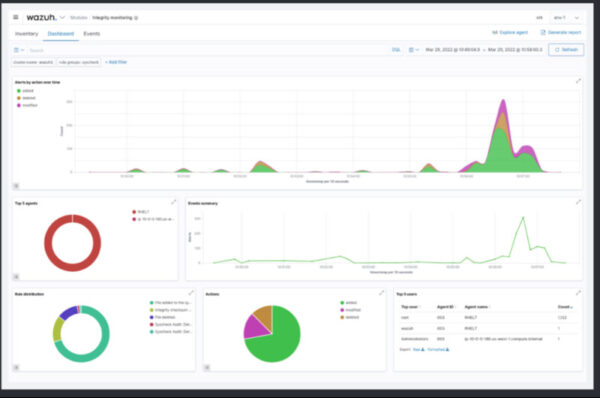Export the table as Raw
Screen dimensions: 600x398
pyautogui.click(x=419, y=349)
